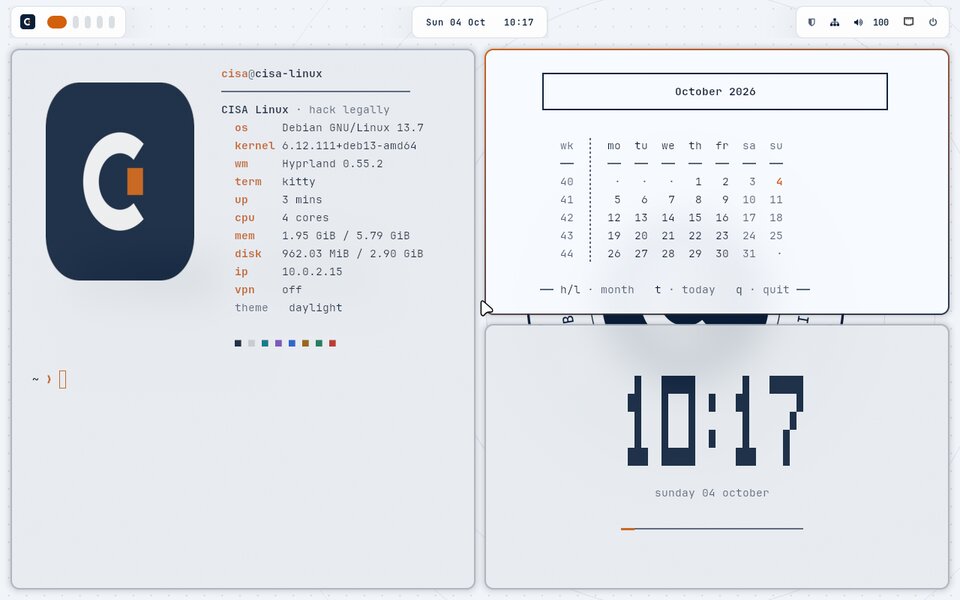Select highlighted day 4 in calendar
The width and height of the screenshot is (960, 600).
(779, 182)
